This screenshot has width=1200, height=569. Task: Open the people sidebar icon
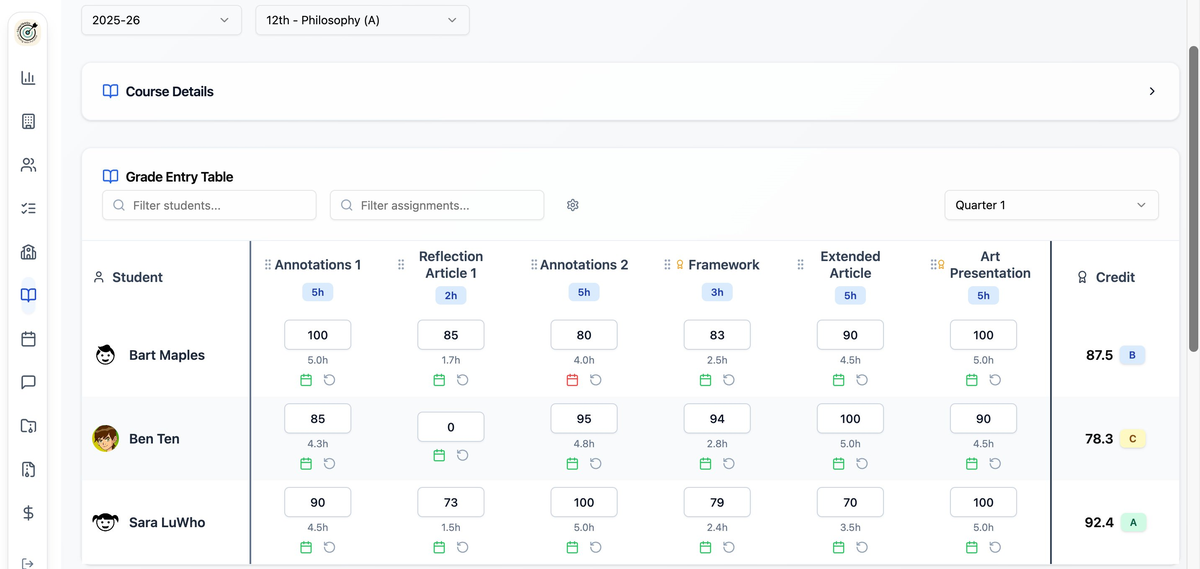click(28, 165)
